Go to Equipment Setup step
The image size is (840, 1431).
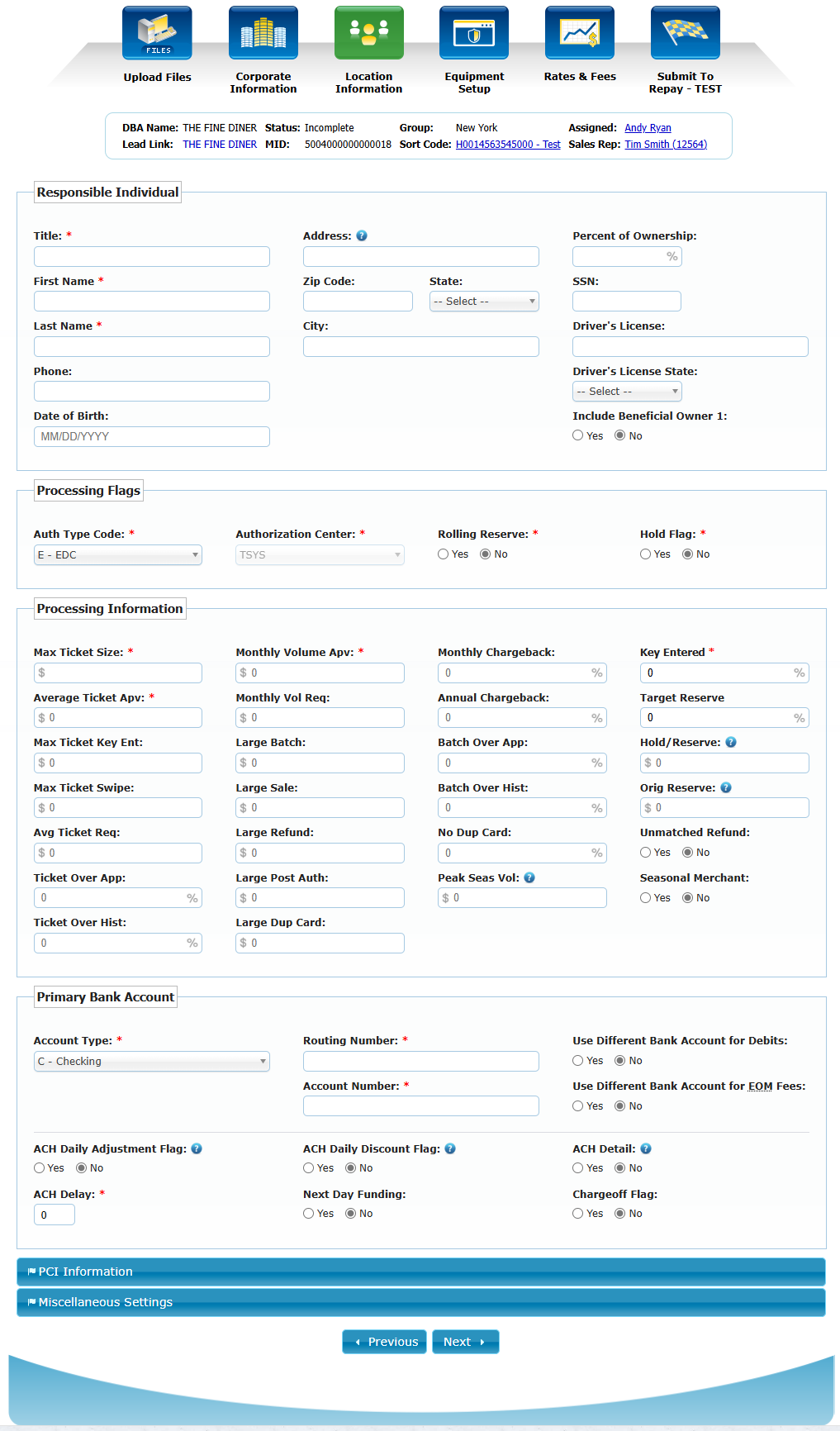click(474, 83)
